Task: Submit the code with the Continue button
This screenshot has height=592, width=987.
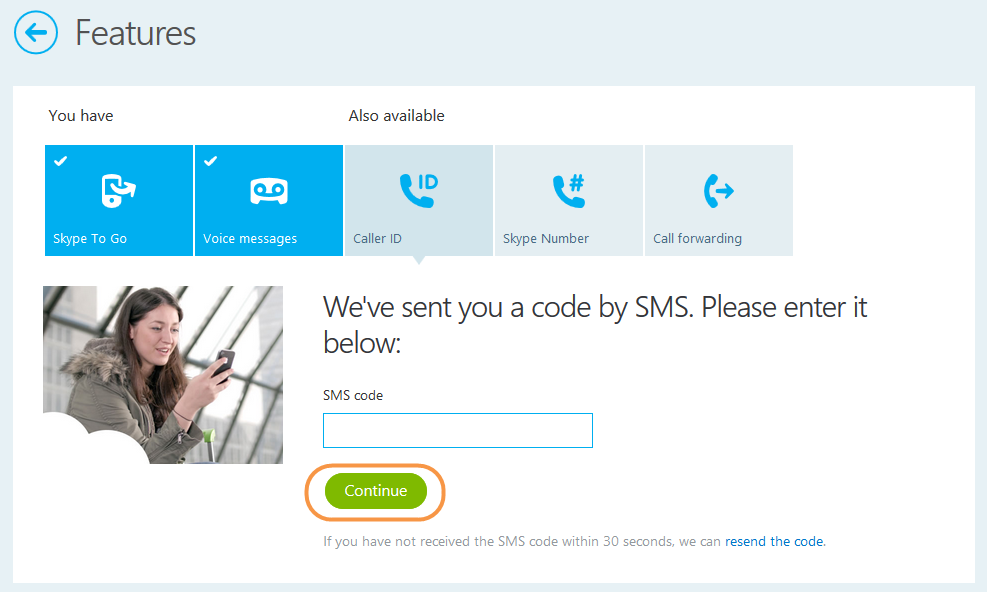Action: tap(376, 491)
